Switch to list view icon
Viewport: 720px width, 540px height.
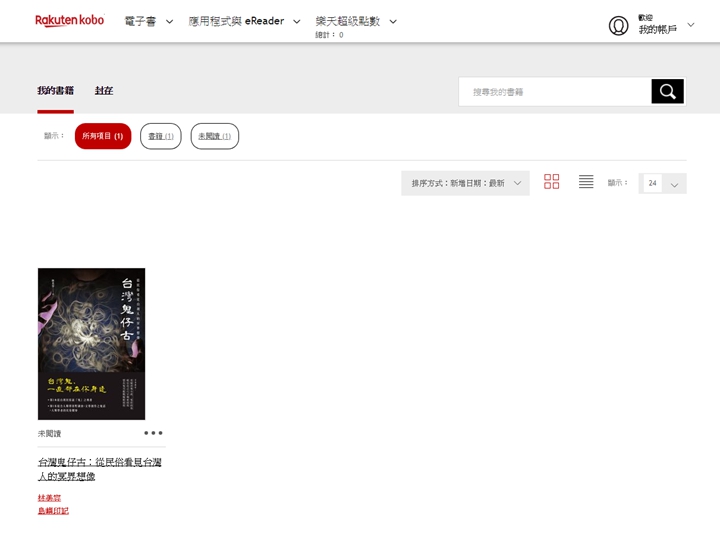point(586,181)
